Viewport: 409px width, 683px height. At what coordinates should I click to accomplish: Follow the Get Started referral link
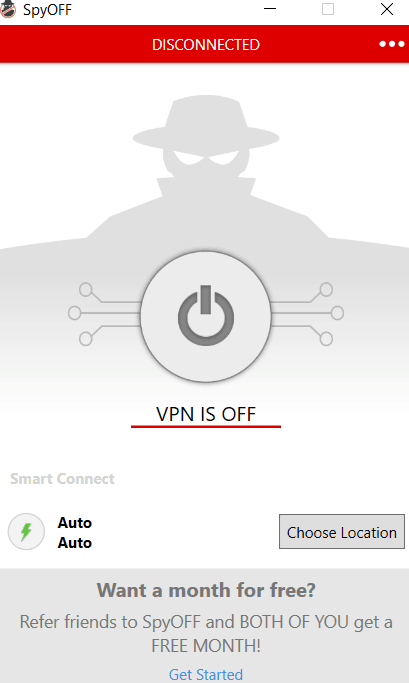[x=206, y=674]
